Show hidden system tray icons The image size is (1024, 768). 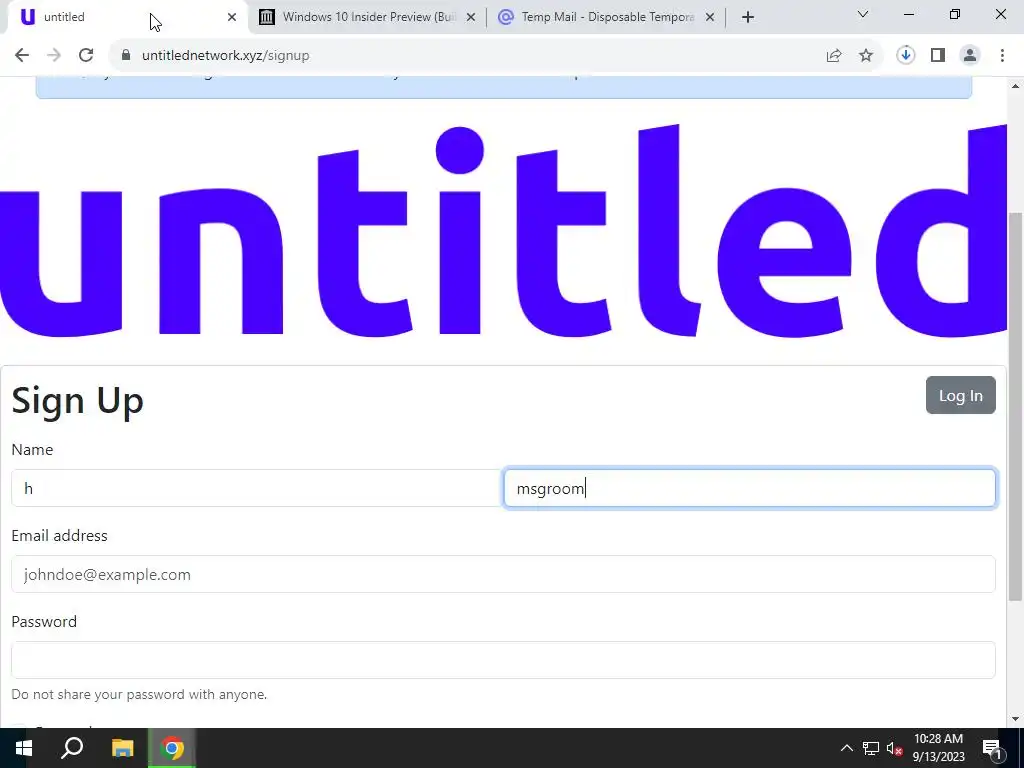[846, 748]
